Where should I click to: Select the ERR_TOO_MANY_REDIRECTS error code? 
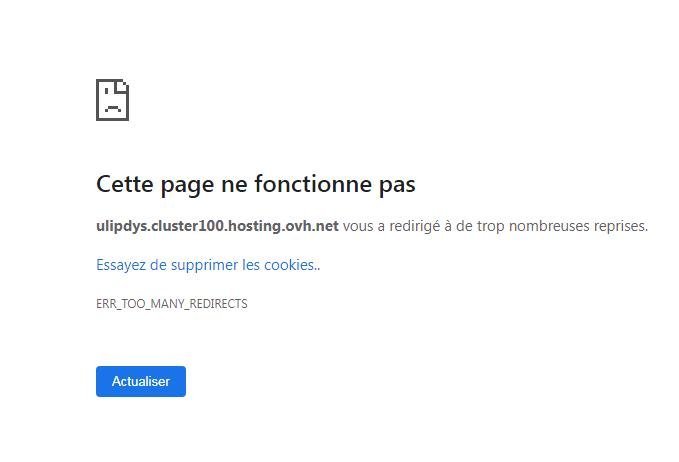click(171, 304)
